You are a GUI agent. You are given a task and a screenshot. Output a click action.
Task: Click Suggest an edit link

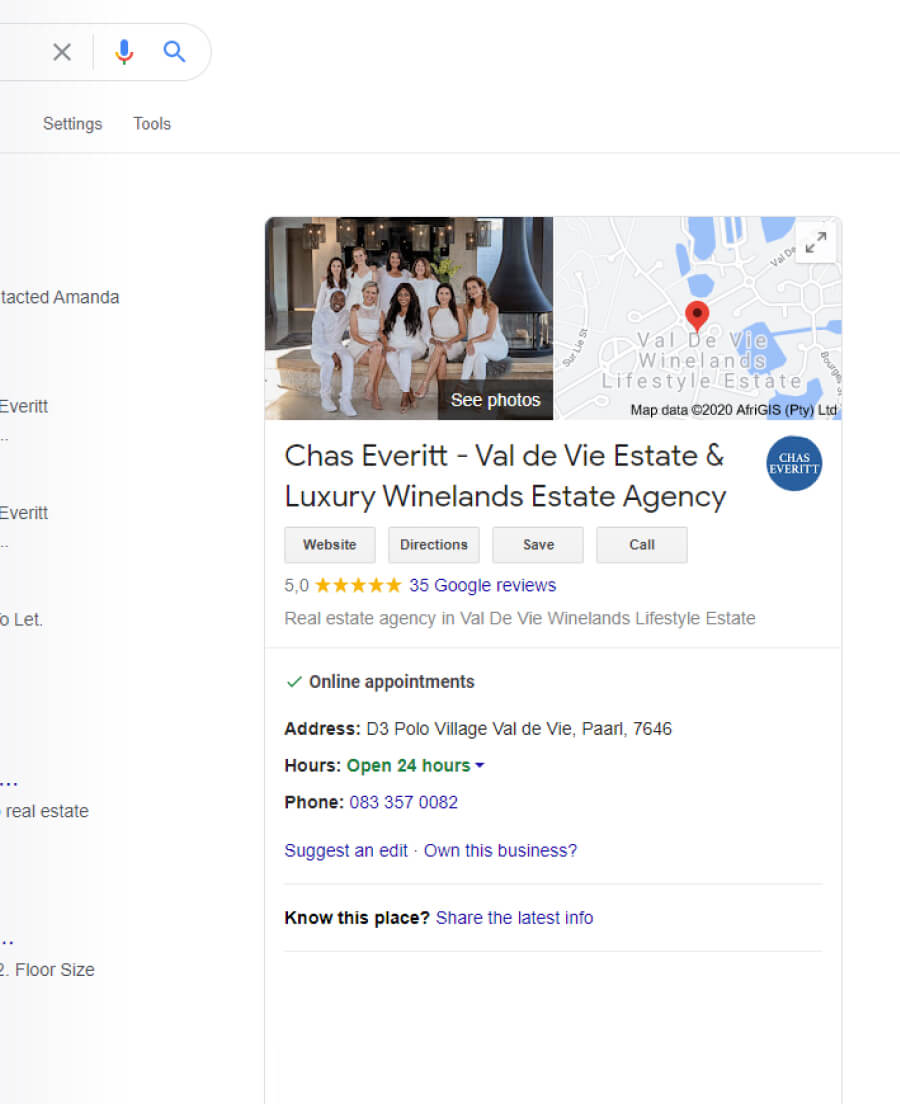pyautogui.click(x=346, y=851)
